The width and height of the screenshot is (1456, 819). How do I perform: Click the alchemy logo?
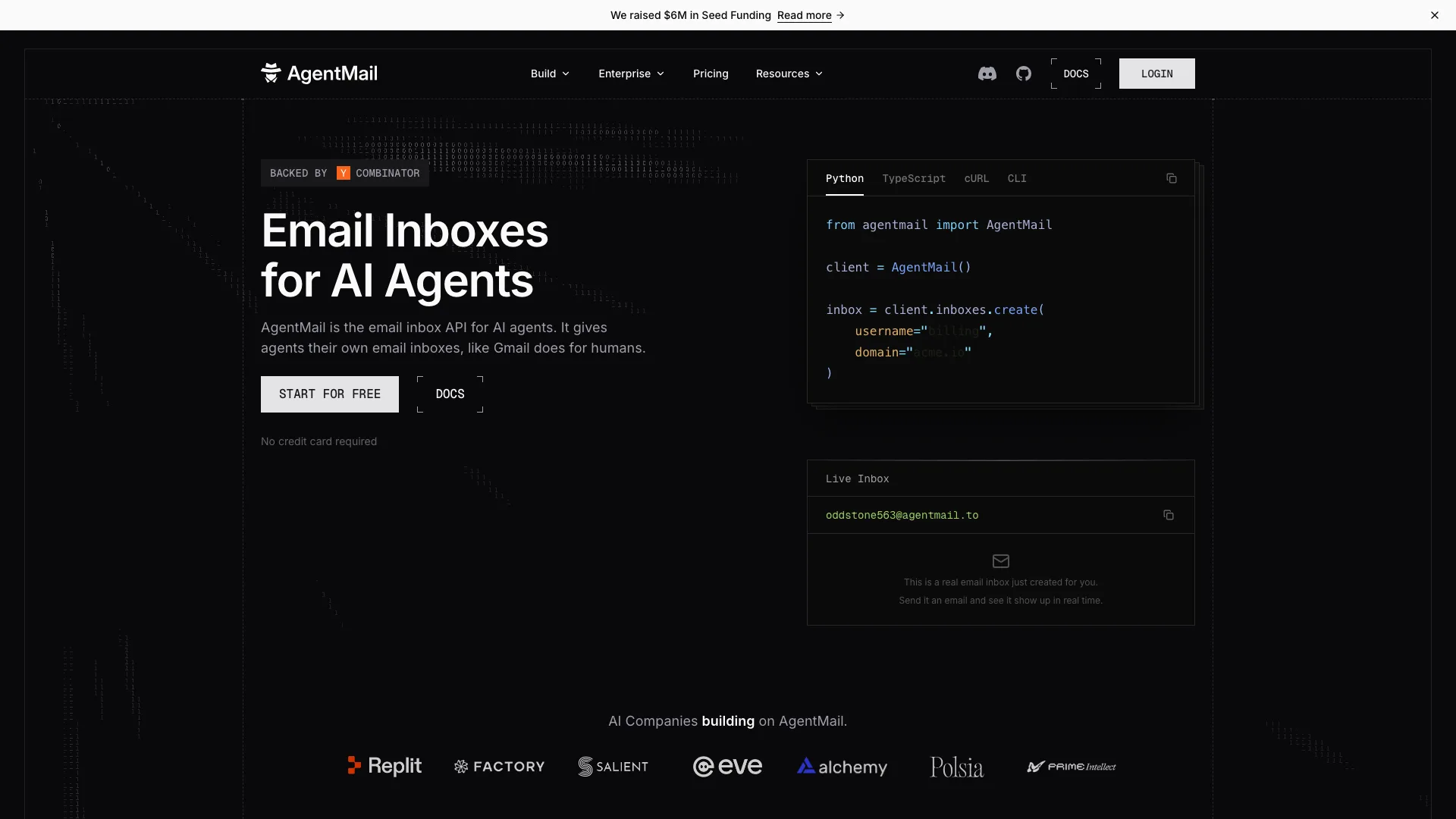click(x=842, y=767)
